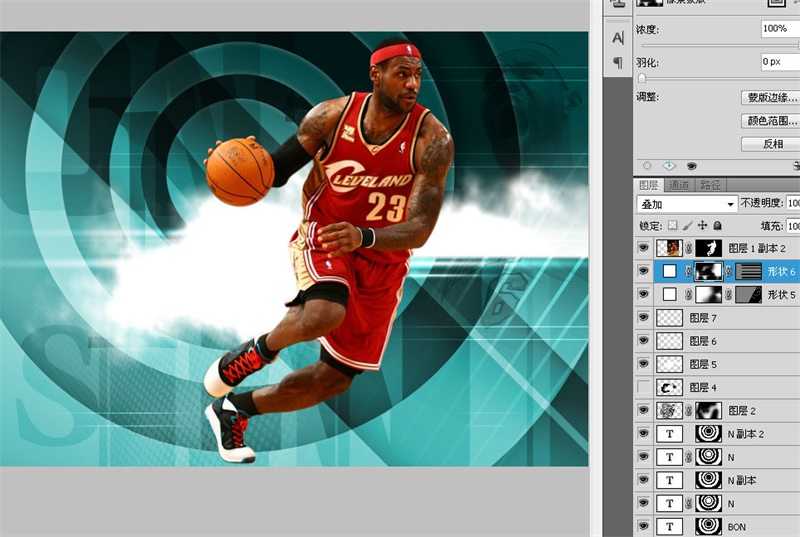The height and width of the screenshot is (537, 800).
Task: Show the hidden 图层 4 layer
Action: tap(644, 387)
